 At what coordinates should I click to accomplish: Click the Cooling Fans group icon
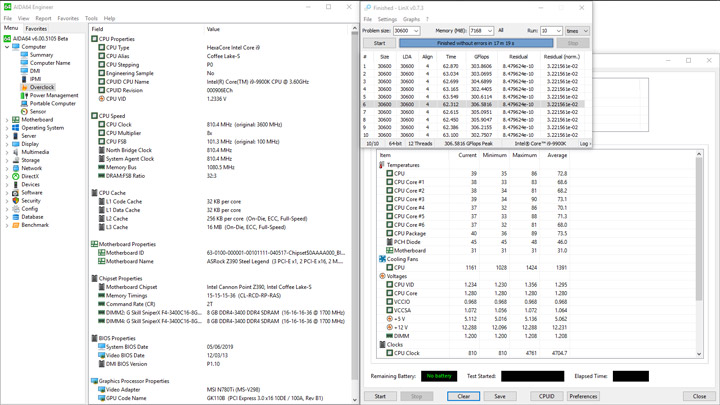point(382,259)
